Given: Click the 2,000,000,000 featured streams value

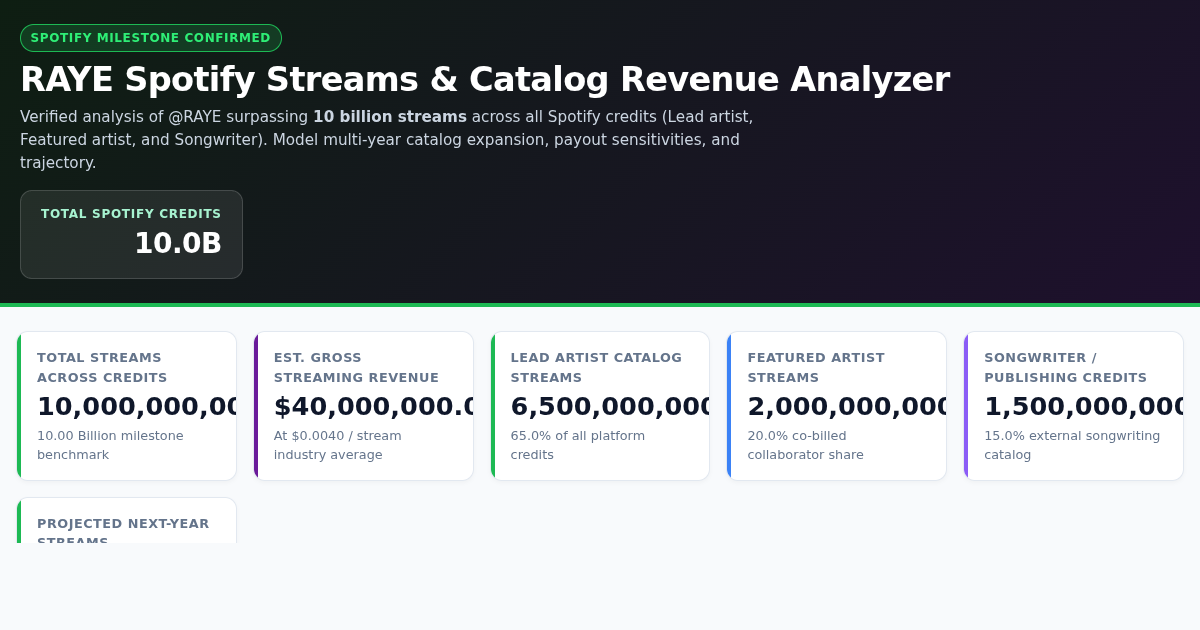Looking at the screenshot, I should point(848,406).
